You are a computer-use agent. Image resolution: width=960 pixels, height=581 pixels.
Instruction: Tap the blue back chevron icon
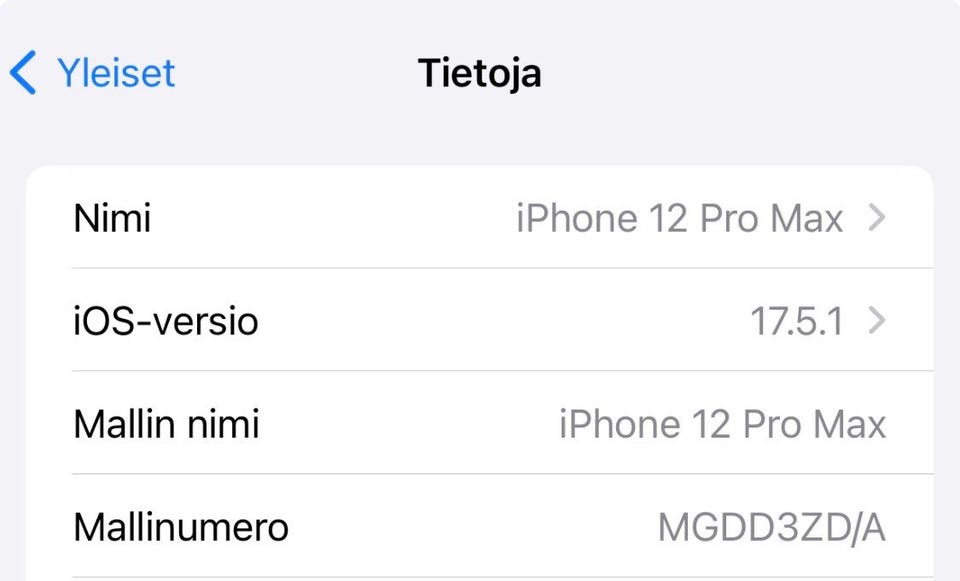coord(23,72)
